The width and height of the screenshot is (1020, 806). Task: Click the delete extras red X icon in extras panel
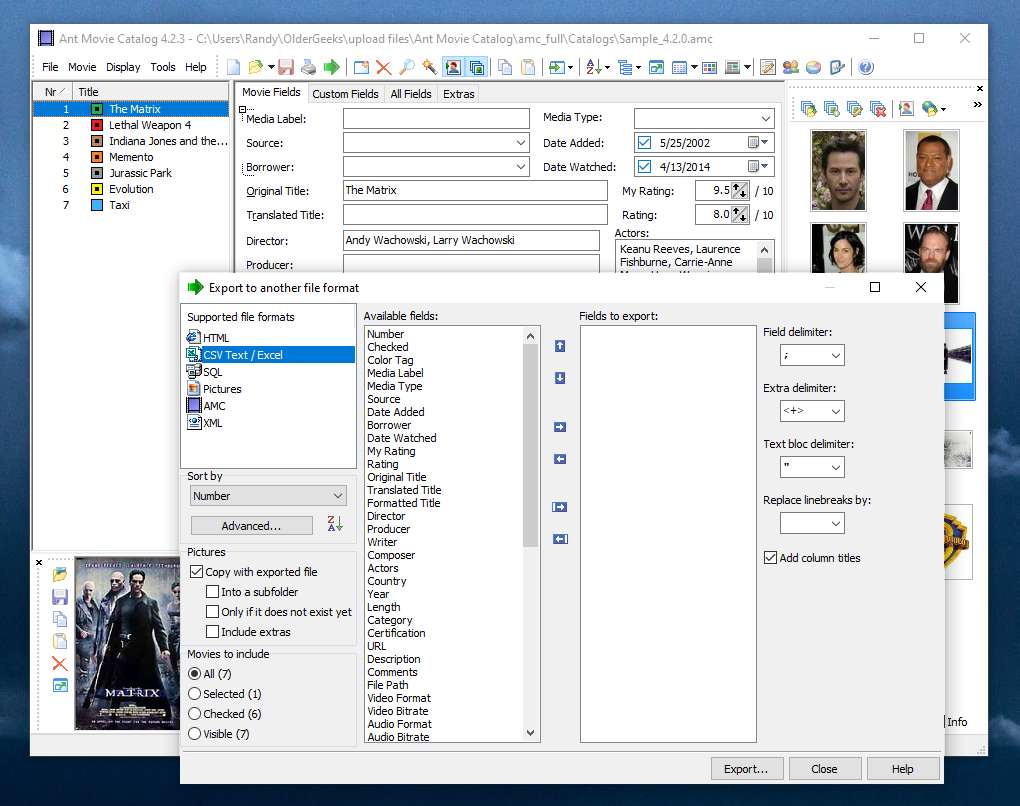[x=878, y=109]
